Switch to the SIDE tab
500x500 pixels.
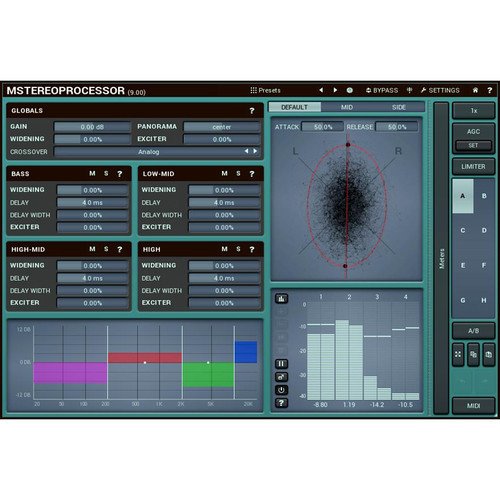tap(399, 107)
